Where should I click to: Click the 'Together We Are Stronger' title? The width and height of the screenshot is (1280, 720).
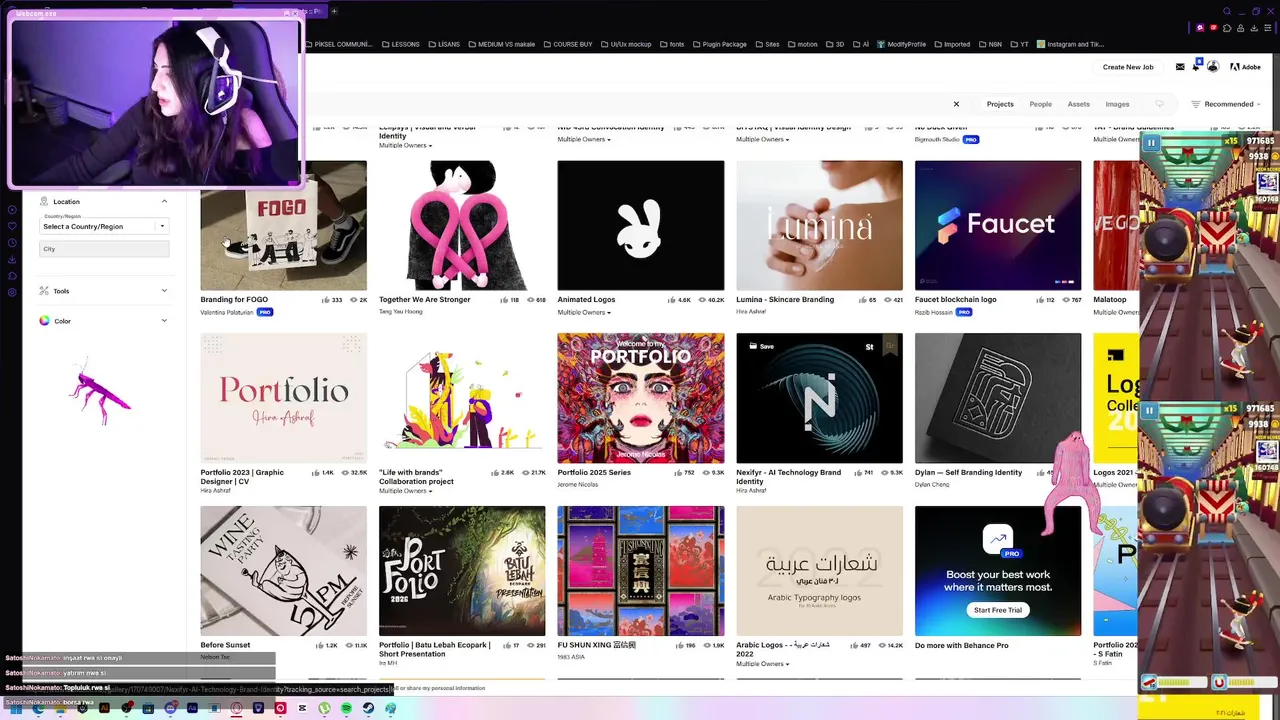(424, 300)
